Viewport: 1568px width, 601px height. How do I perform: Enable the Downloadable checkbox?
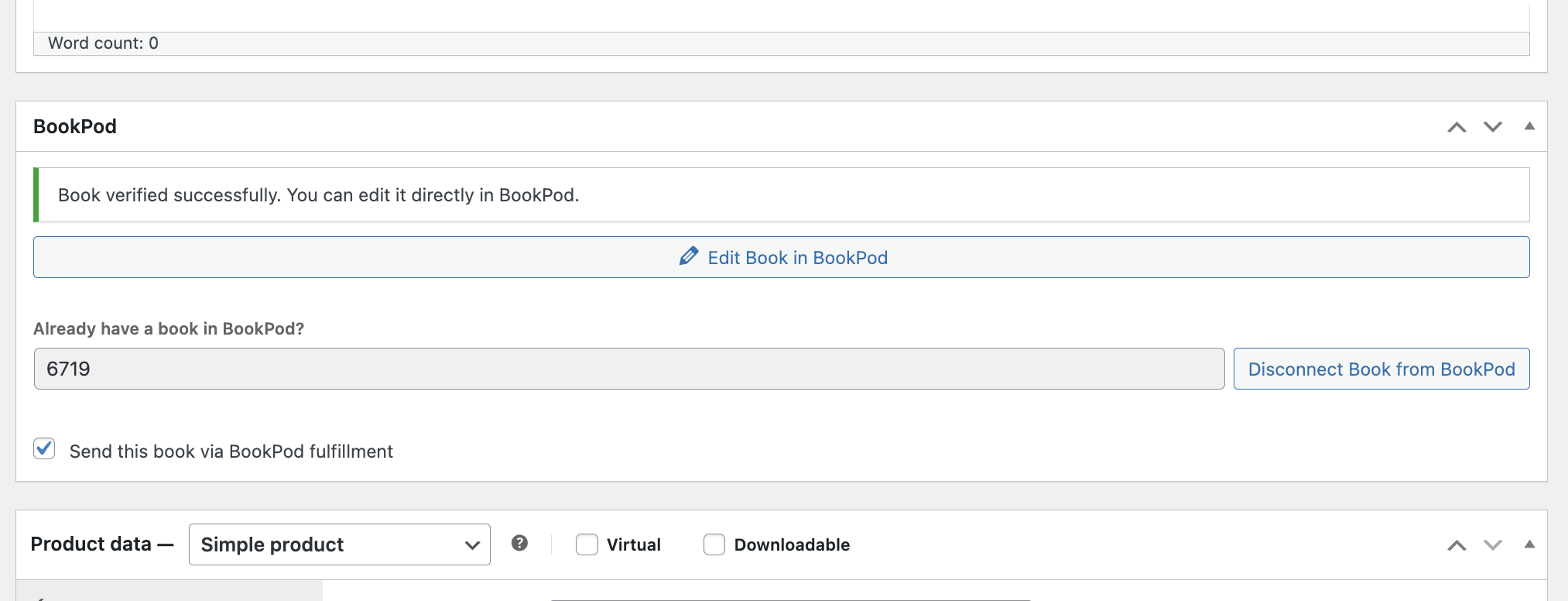click(714, 544)
